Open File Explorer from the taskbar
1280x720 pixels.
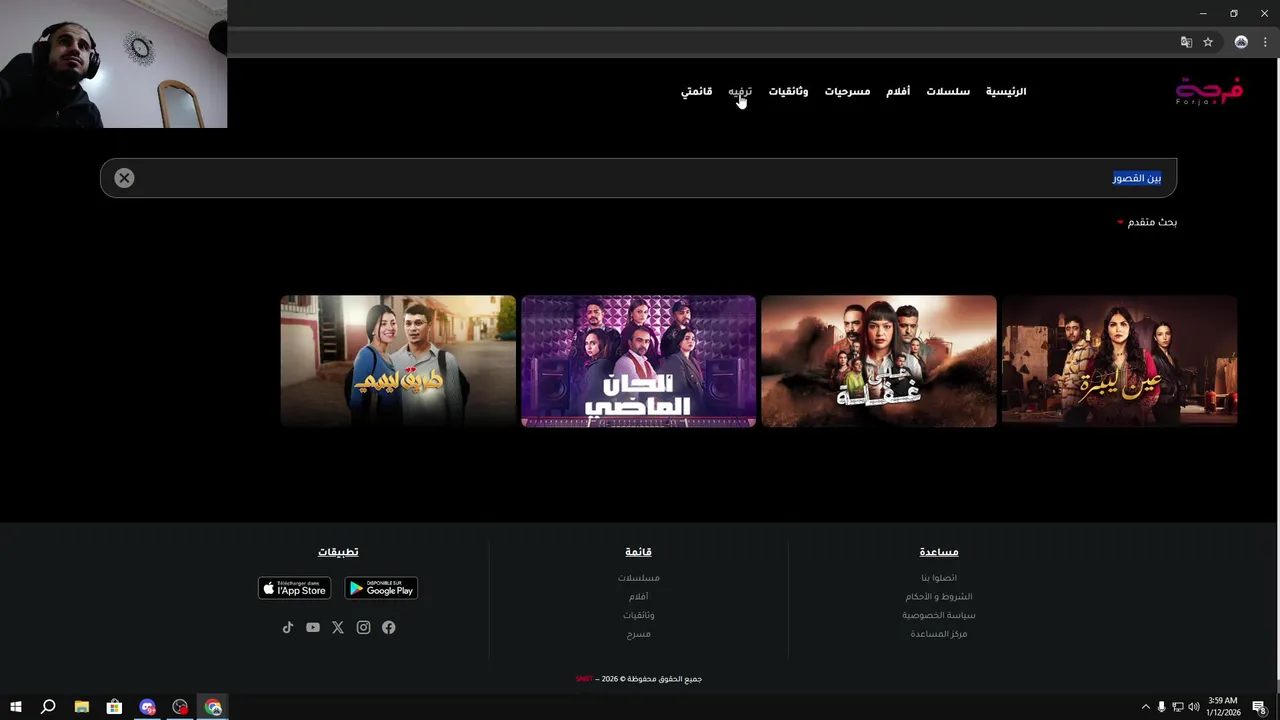coord(81,707)
